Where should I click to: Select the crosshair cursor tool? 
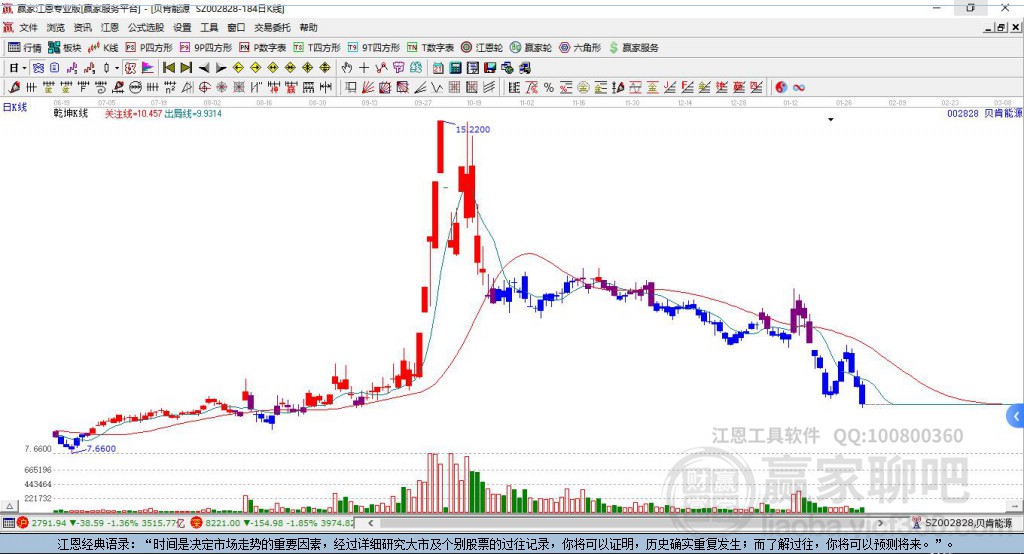point(364,68)
